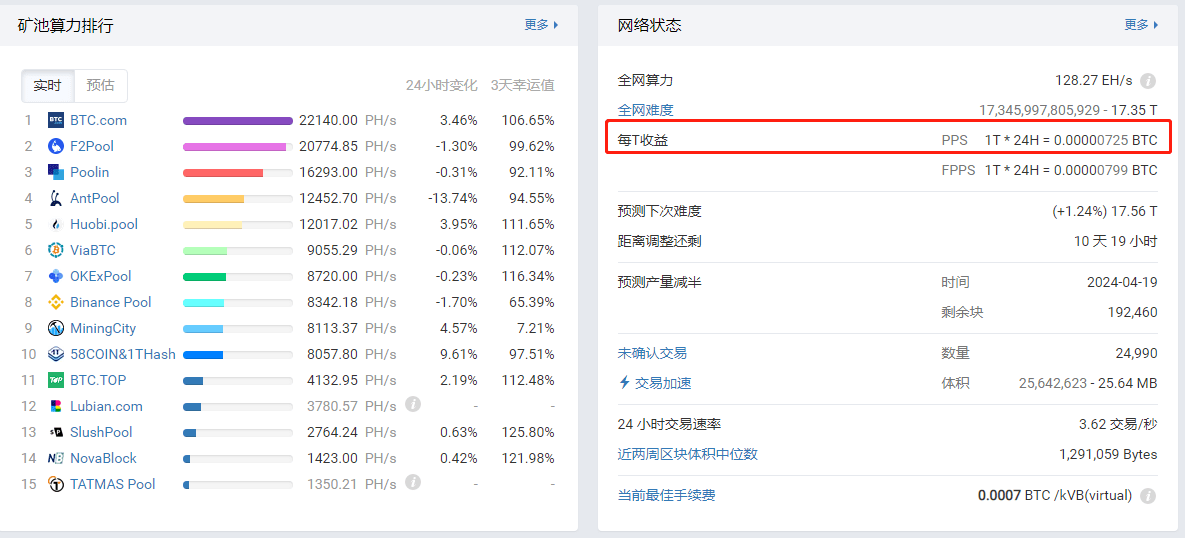The width and height of the screenshot is (1185, 538).
Task: Click the Binance Pool logo icon
Action: tap(56, 302)
